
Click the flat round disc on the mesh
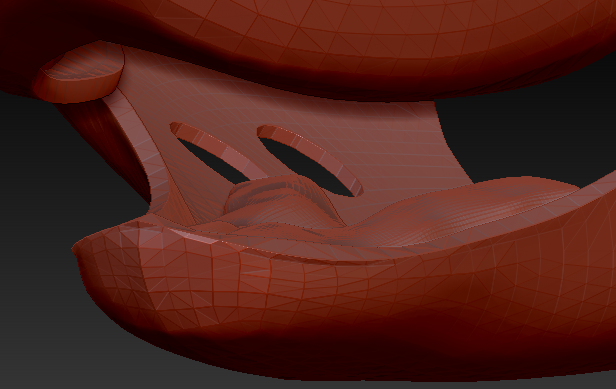tap(79, 73)
